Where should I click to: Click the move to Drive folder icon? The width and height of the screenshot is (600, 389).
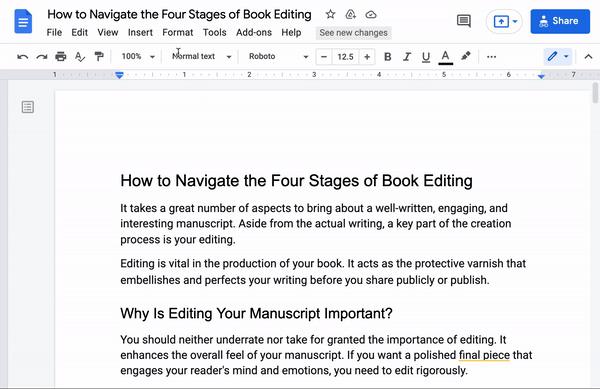[x=351, y=15]
